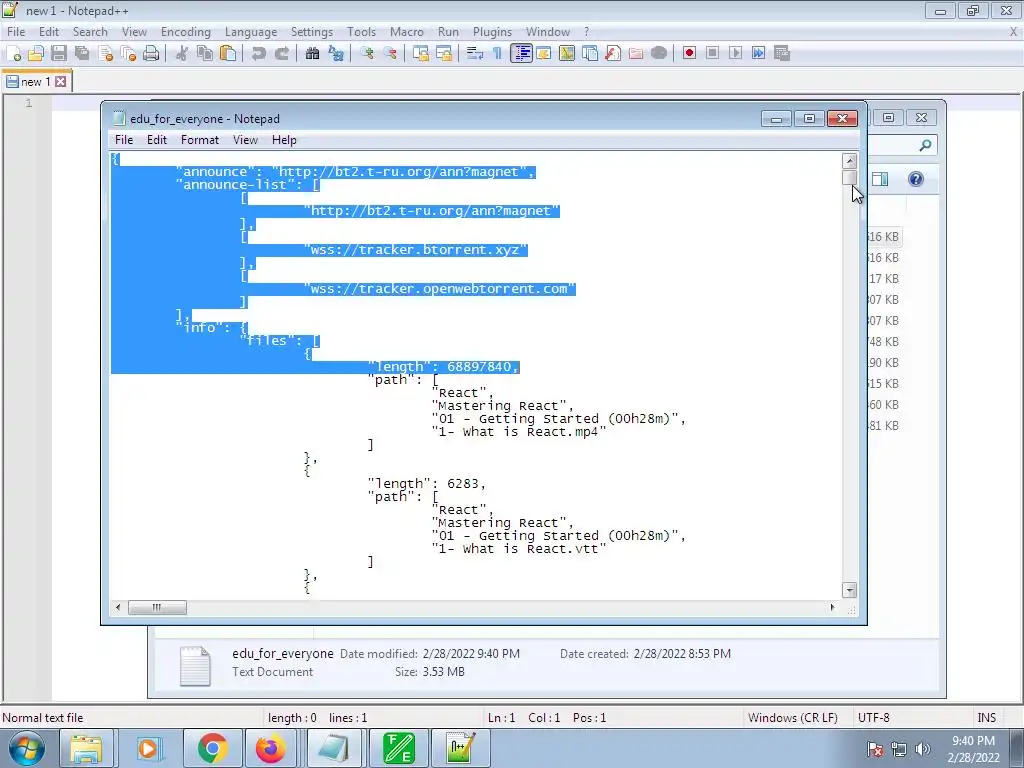The image size is (1024, 768).
Task: Create a new document in Notepad++ toolbar
Action: click(x=14, y=54)
